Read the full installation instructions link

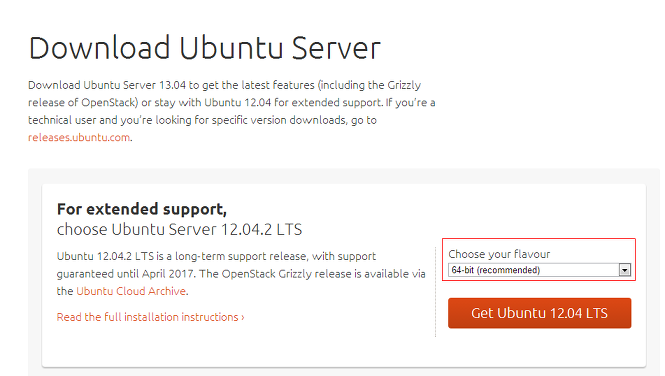tap(150, 317)
